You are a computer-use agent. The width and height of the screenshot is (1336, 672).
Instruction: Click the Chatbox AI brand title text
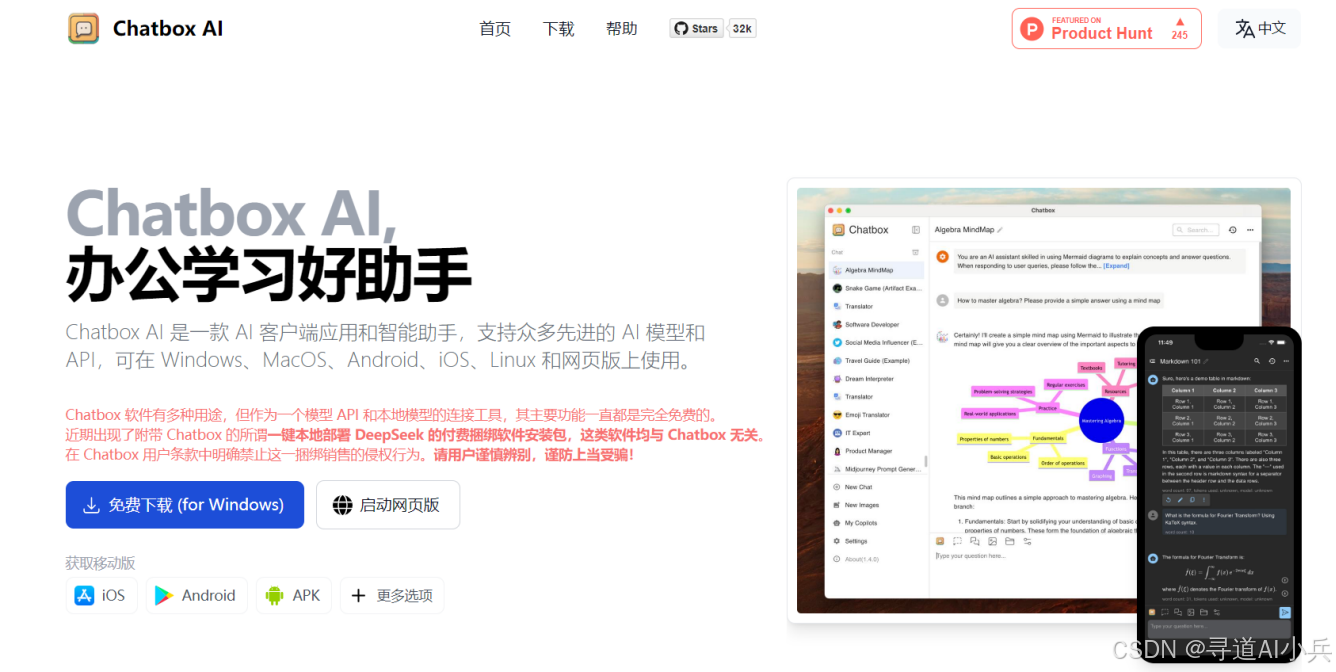(168, 29)
